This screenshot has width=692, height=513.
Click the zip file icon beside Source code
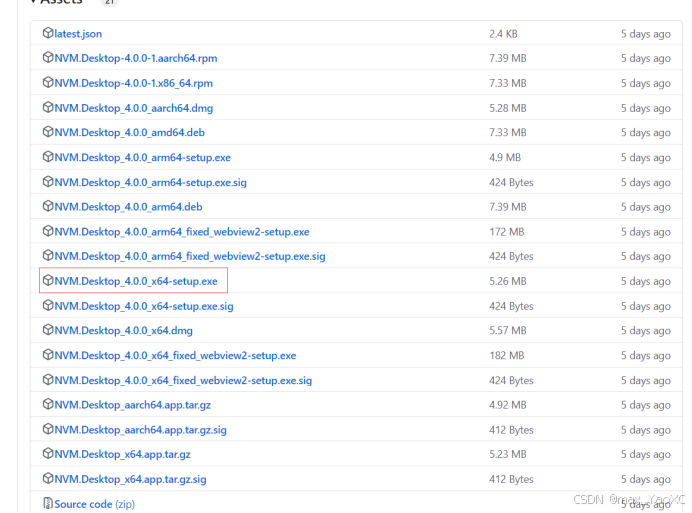(x=48, y=503)
